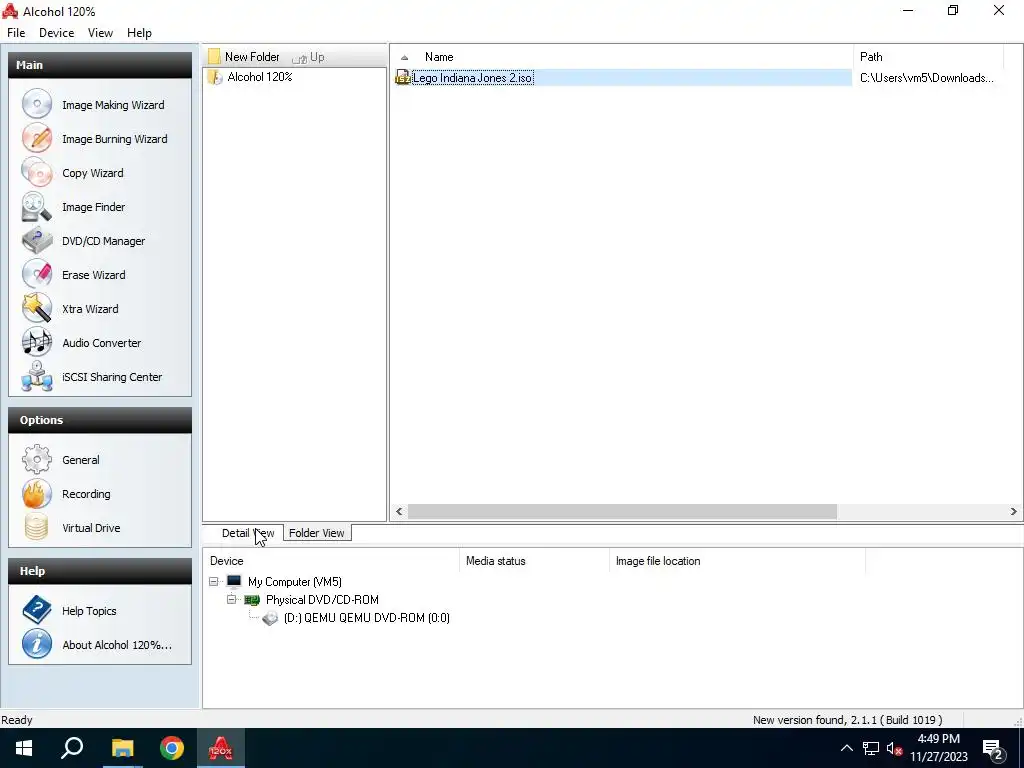The width and height of the screenshot is (1024, 768).
Task: Open the About Alcohol 120% info icon
Action: 37,645
